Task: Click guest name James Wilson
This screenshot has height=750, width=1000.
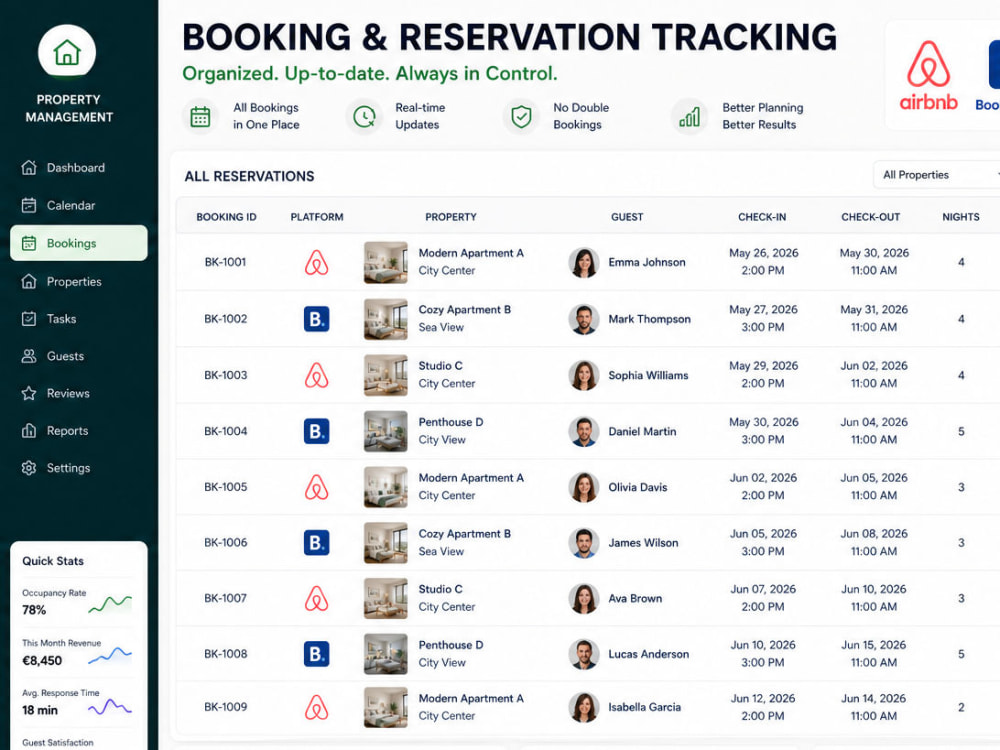Action: [643, 543]
